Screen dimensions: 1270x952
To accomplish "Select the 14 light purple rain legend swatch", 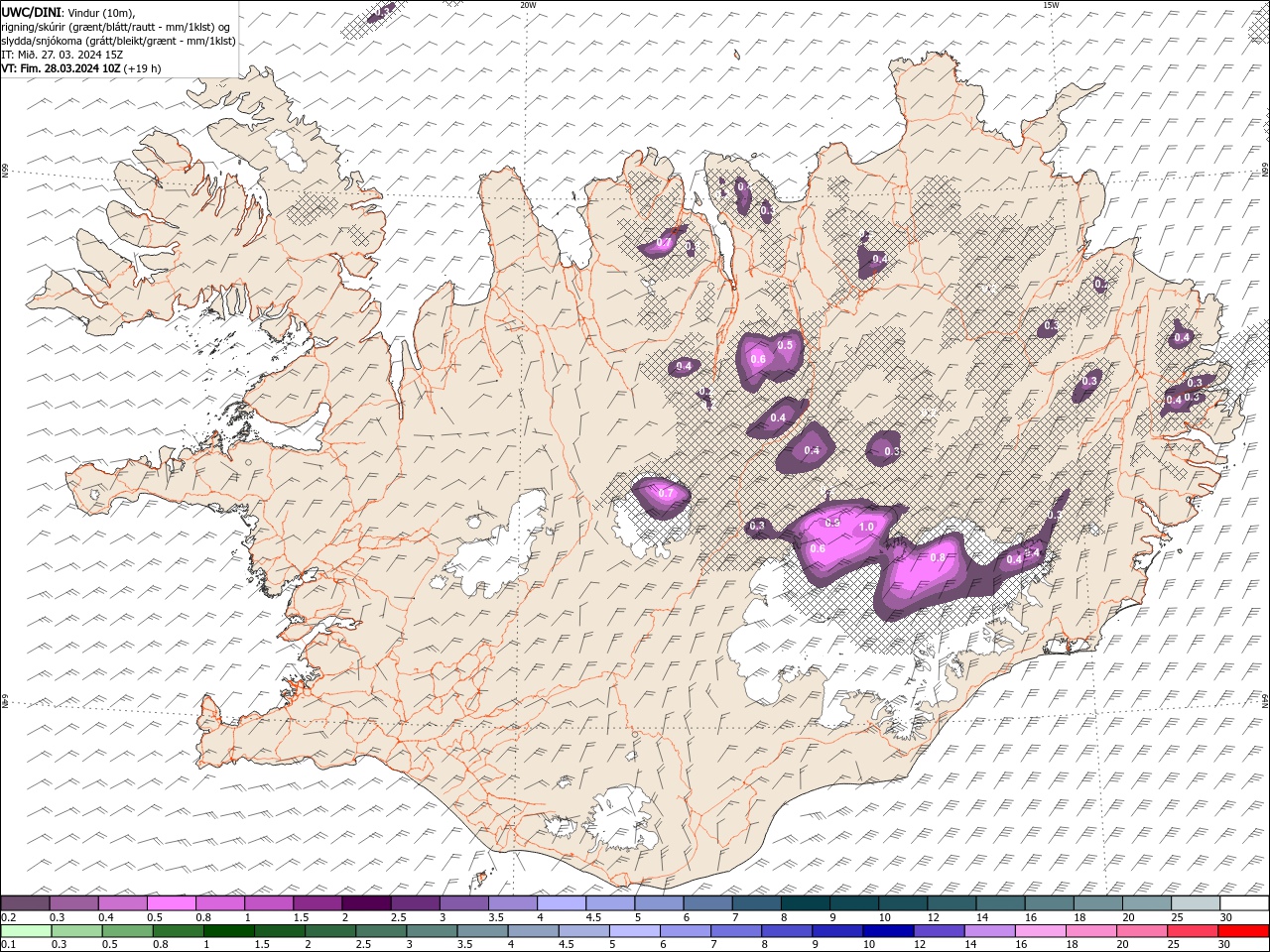I will coord(988,930).
